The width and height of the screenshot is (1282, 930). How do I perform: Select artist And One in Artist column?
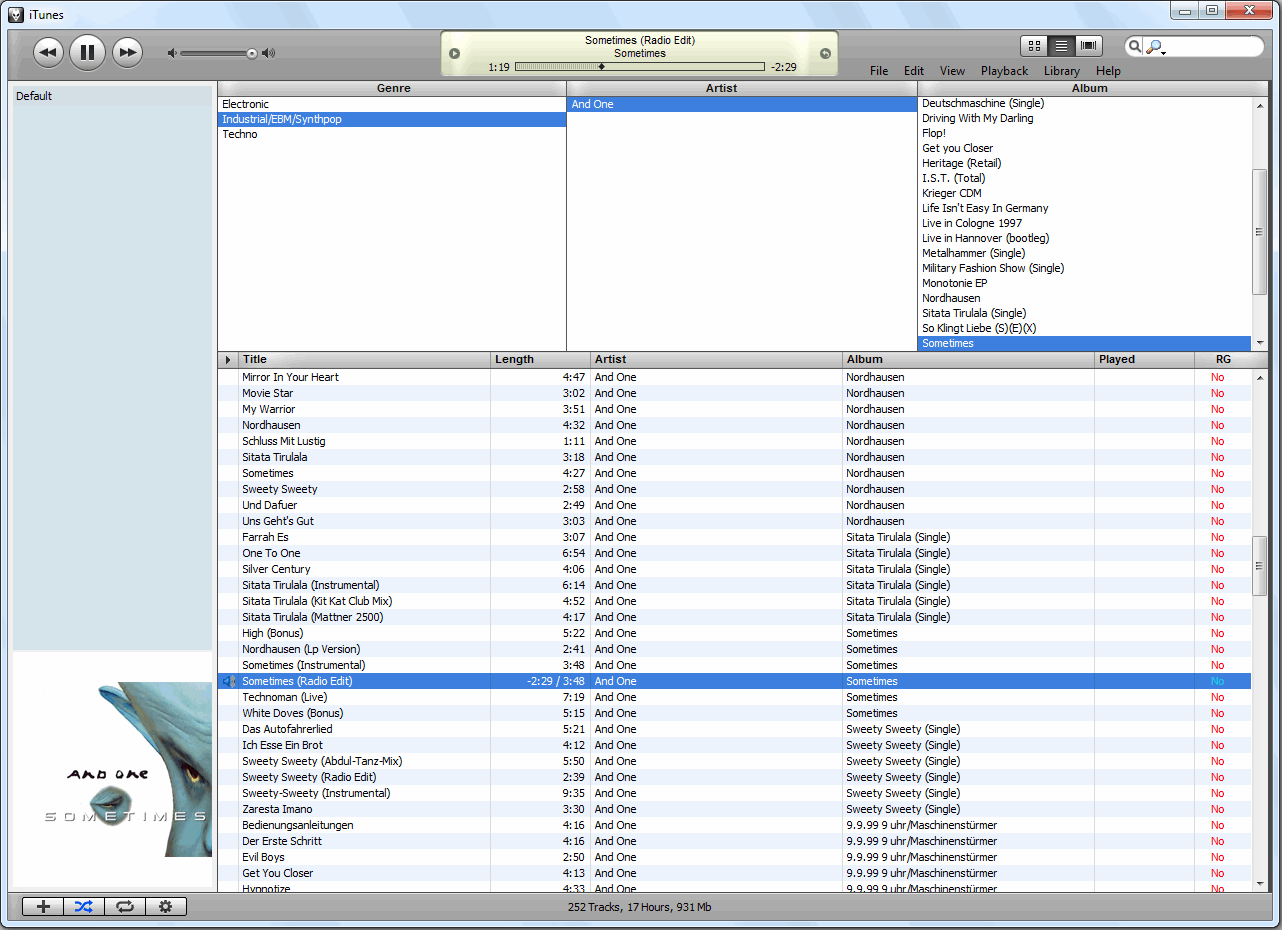(742, 104)
